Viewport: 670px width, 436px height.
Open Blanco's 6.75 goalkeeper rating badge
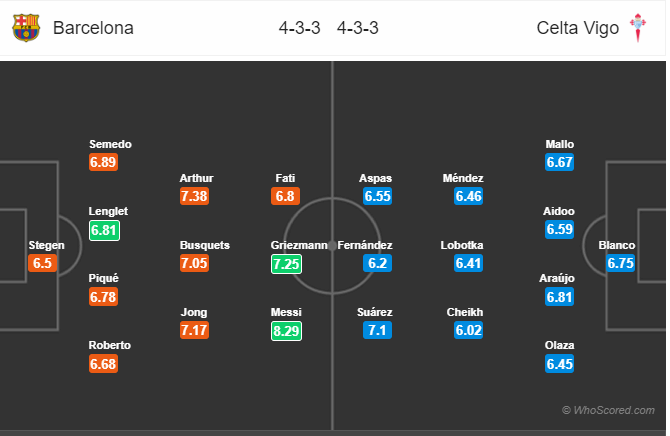pos(620,263)
